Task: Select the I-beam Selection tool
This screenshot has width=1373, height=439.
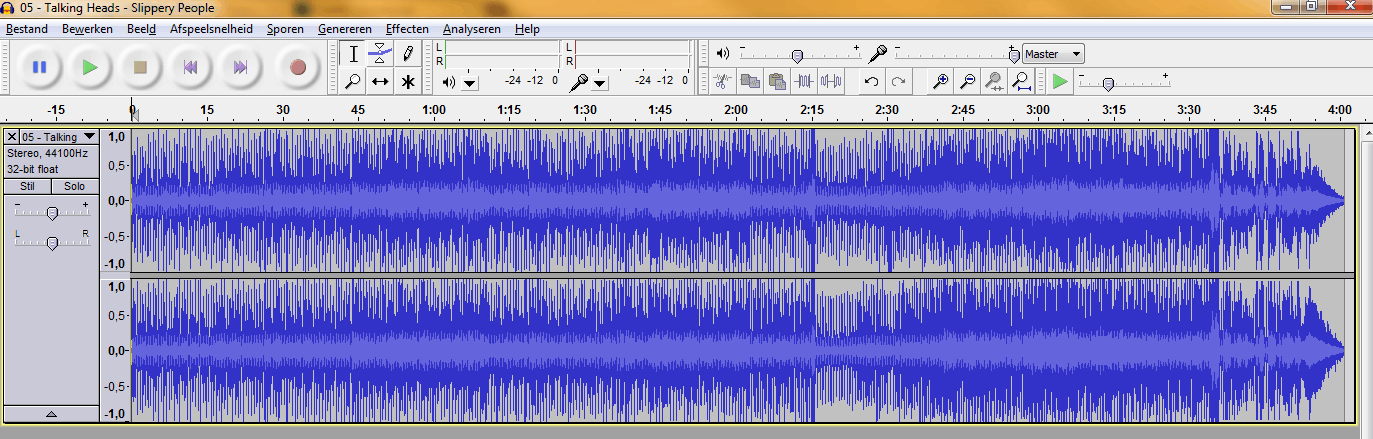Action: [353, 54]
